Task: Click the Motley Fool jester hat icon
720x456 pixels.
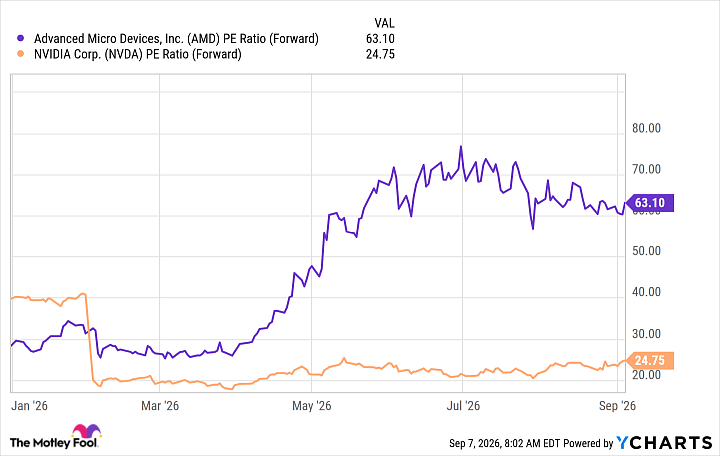Action: [x=86, y=431]
